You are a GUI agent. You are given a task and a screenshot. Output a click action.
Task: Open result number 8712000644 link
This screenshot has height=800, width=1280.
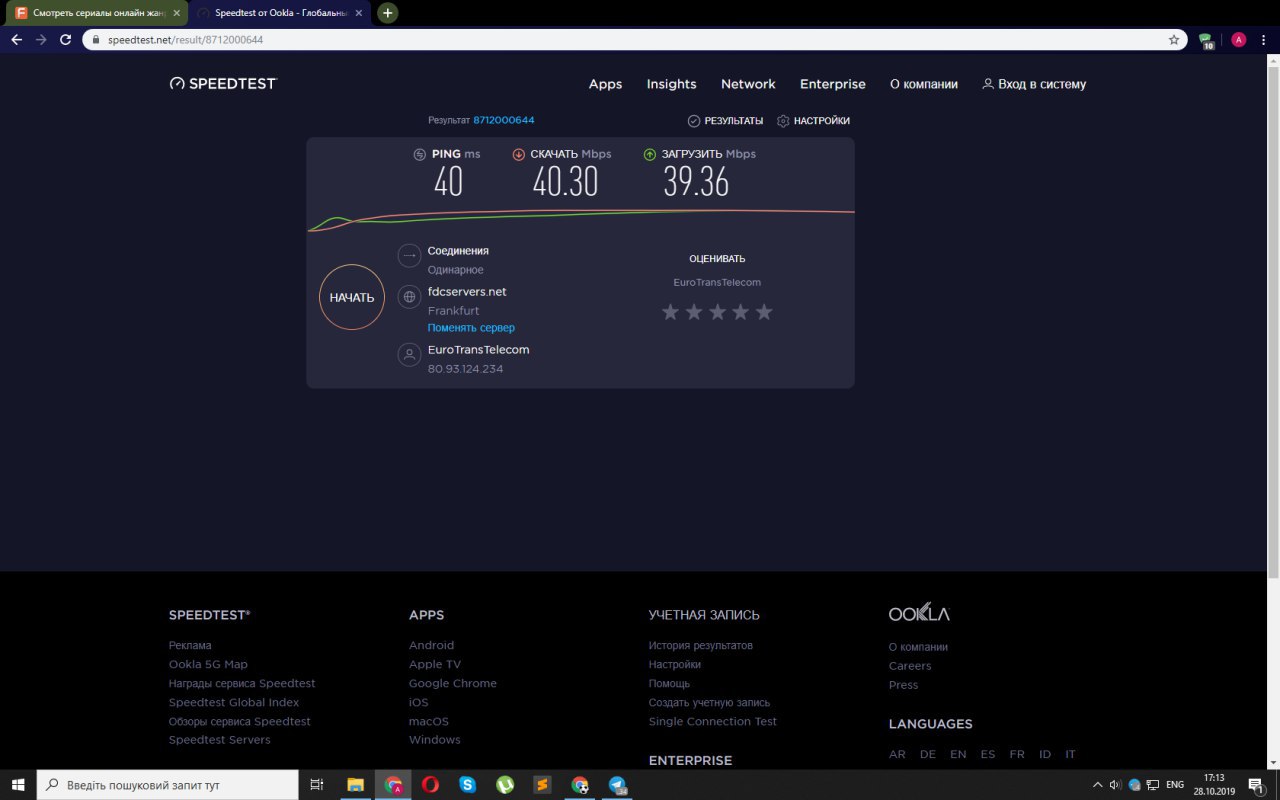(x=504, y=120)
